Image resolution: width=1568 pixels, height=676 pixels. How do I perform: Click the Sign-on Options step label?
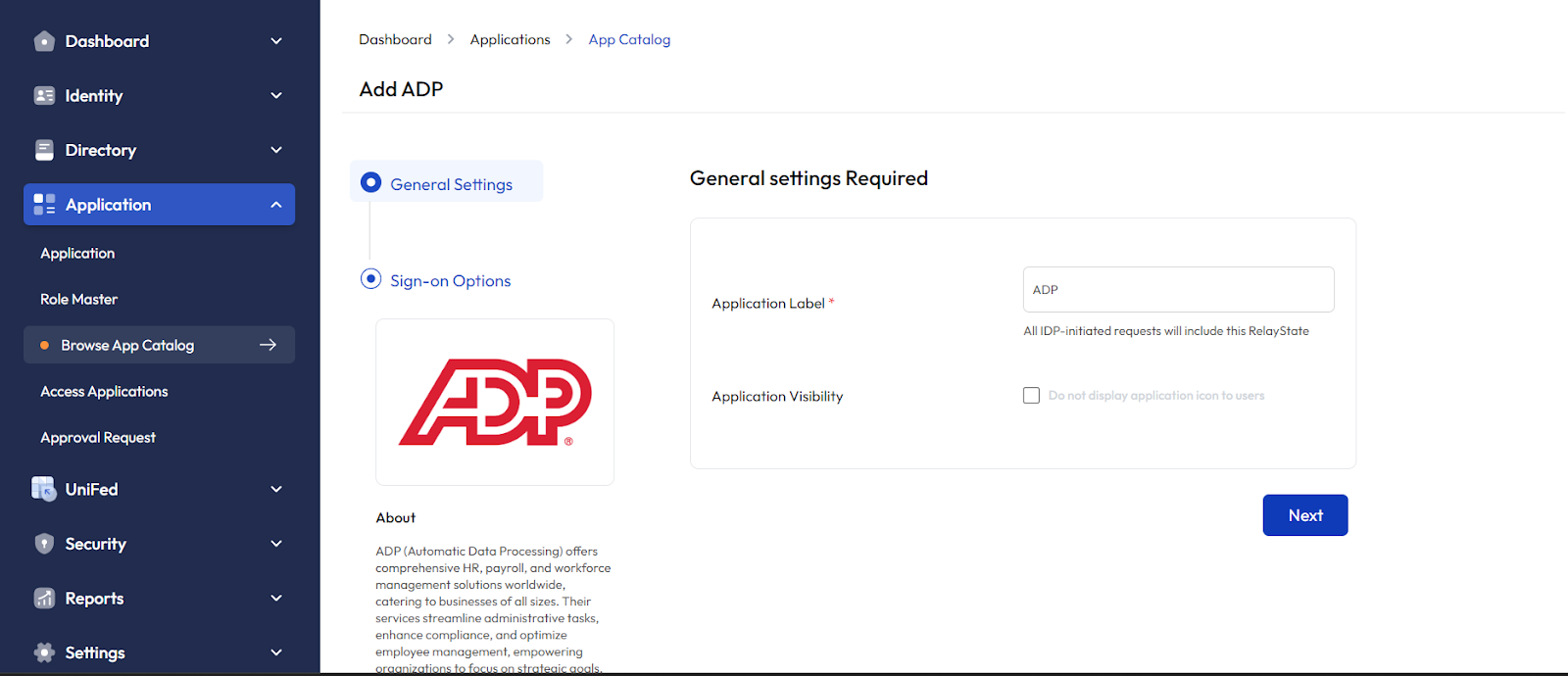point(450,280)
